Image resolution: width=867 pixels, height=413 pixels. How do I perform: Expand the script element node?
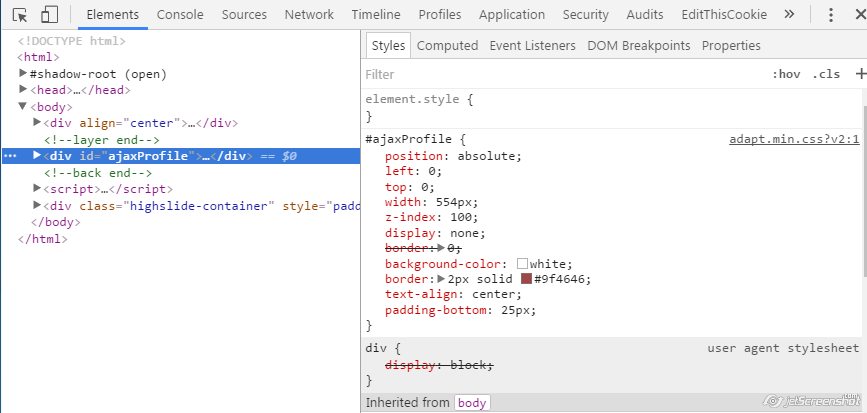(x=37, y=188)
